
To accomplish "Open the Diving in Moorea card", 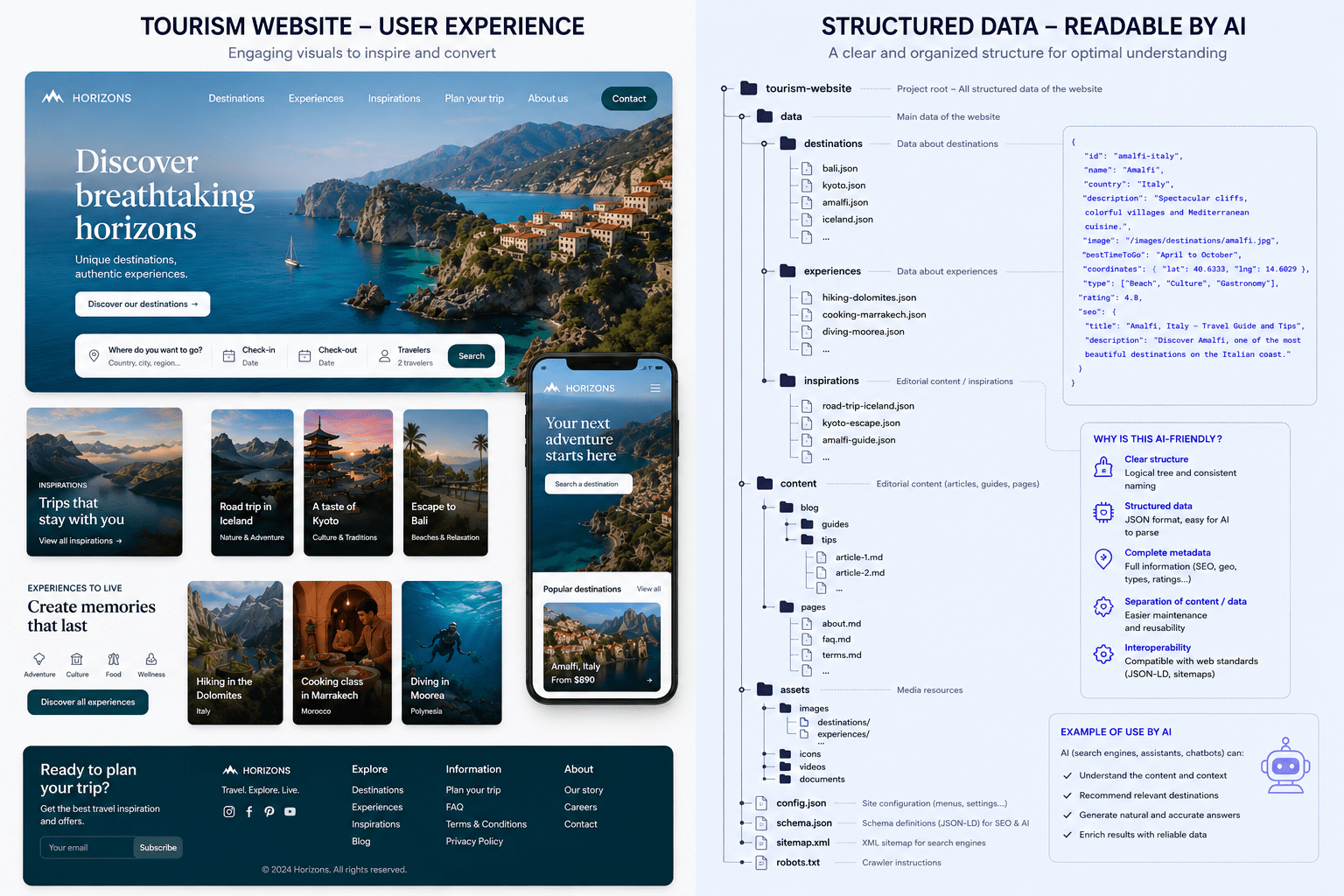I will pyautogui.click(x=451, y=653).
